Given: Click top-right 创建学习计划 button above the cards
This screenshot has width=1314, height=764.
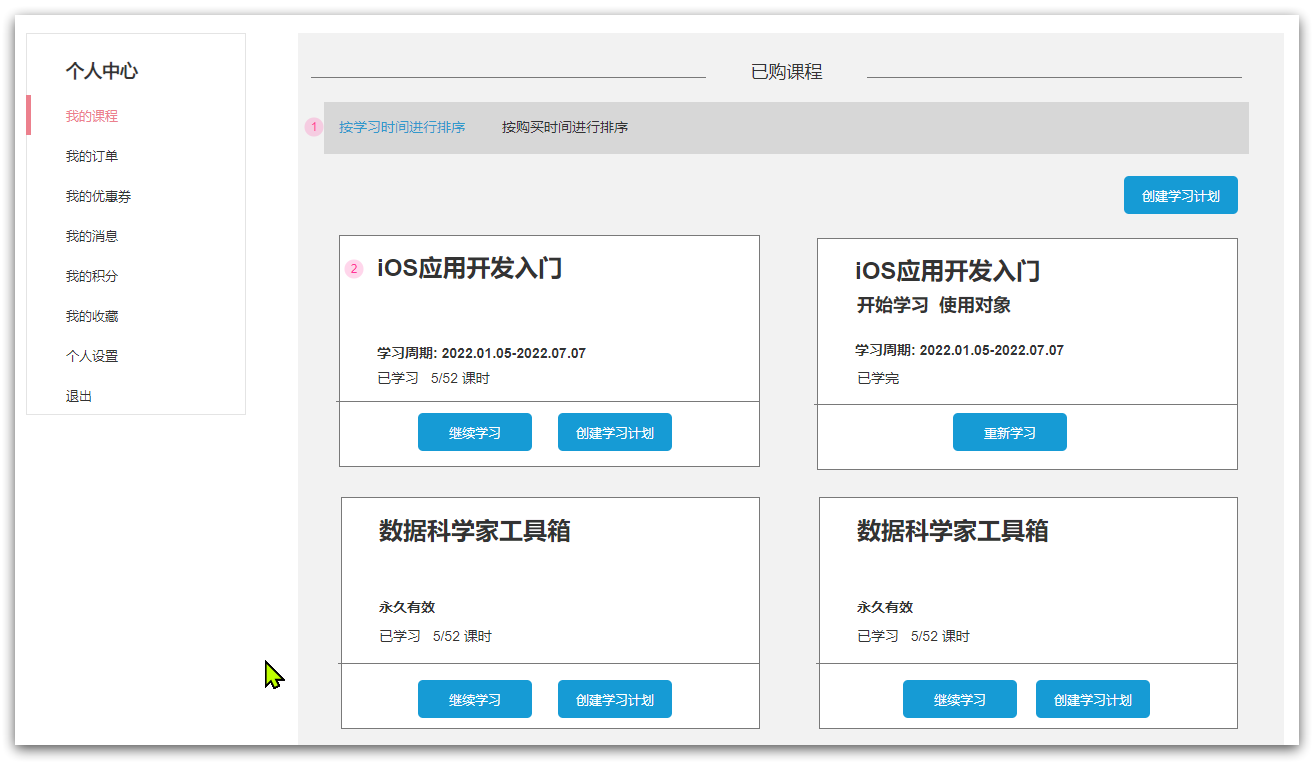Looking at the screenshot, I should [1181, 195].
